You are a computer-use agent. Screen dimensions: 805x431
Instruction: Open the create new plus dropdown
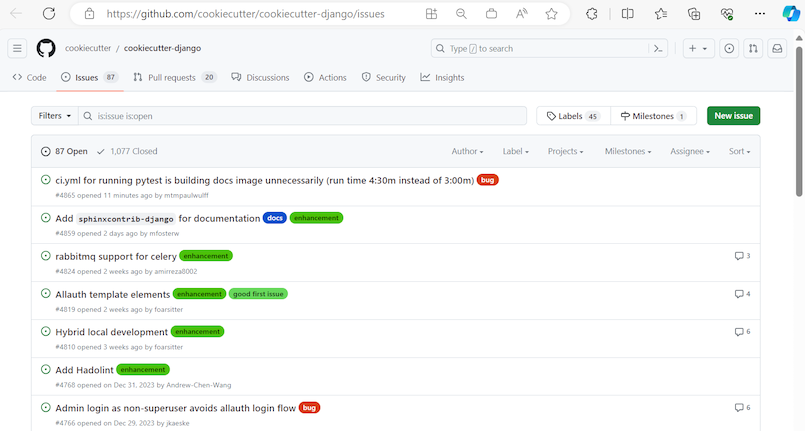click(x=697, y=49)
